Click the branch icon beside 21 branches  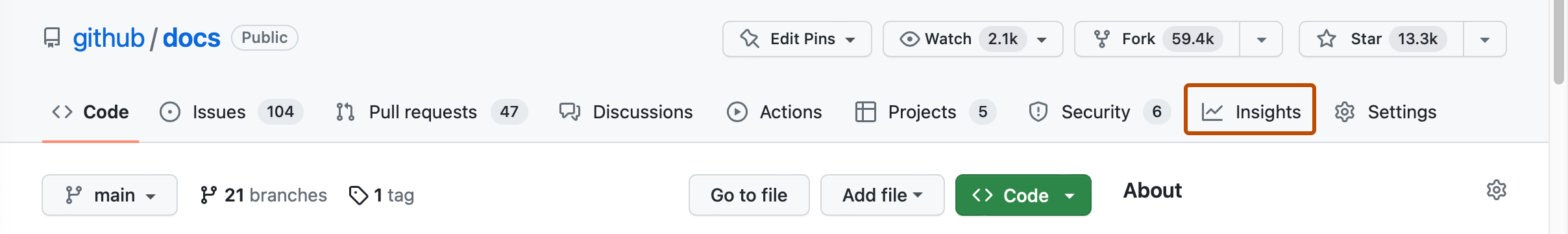point(208,195)
